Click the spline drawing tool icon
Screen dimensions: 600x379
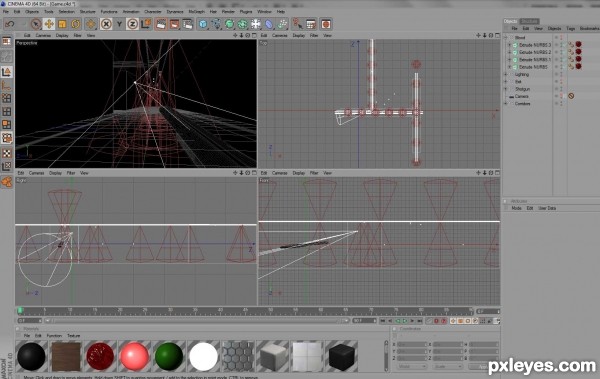tap(216, 24)
